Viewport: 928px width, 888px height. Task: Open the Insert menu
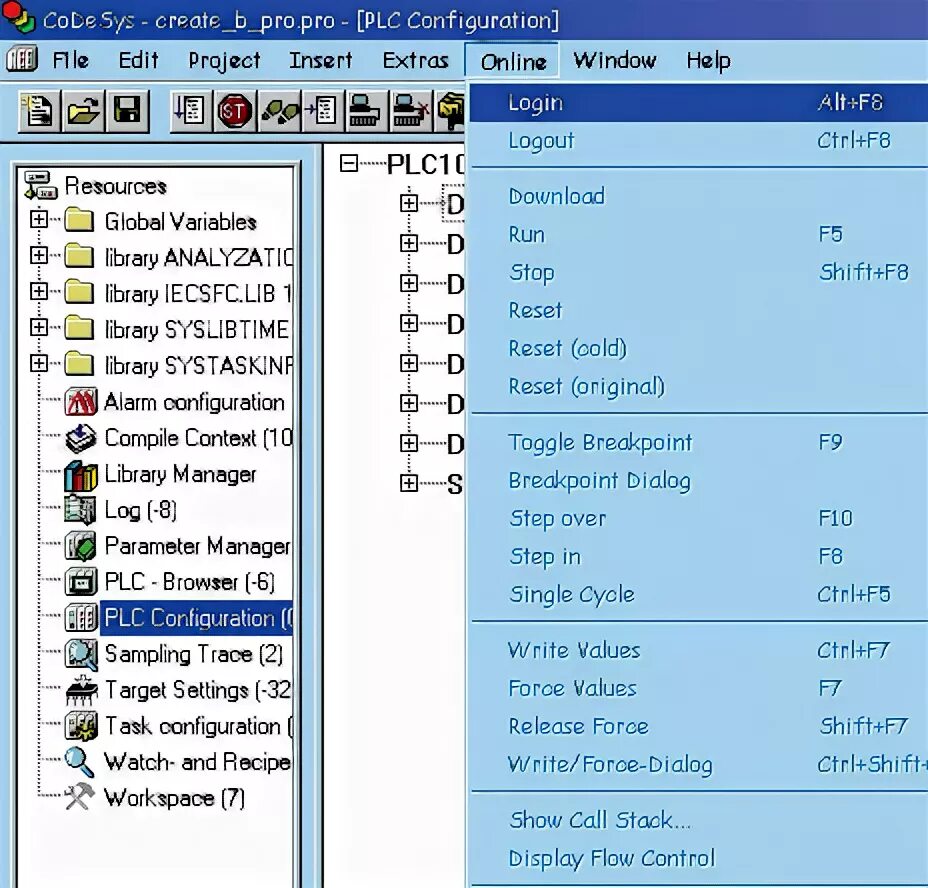click(320, 60)
